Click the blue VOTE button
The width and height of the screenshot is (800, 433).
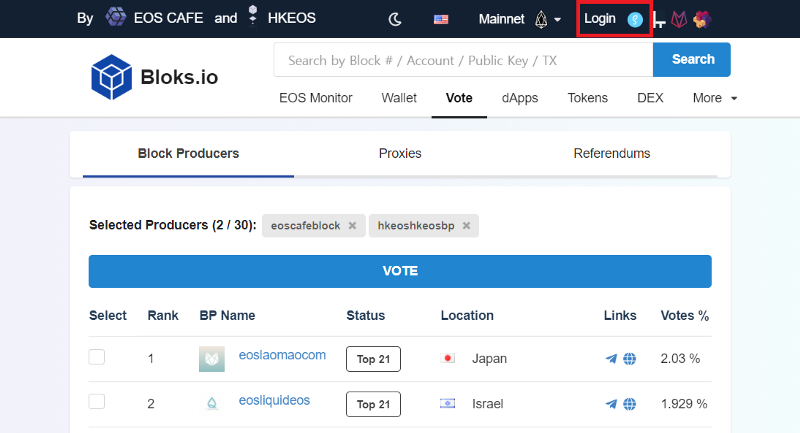tap(400, 271)
